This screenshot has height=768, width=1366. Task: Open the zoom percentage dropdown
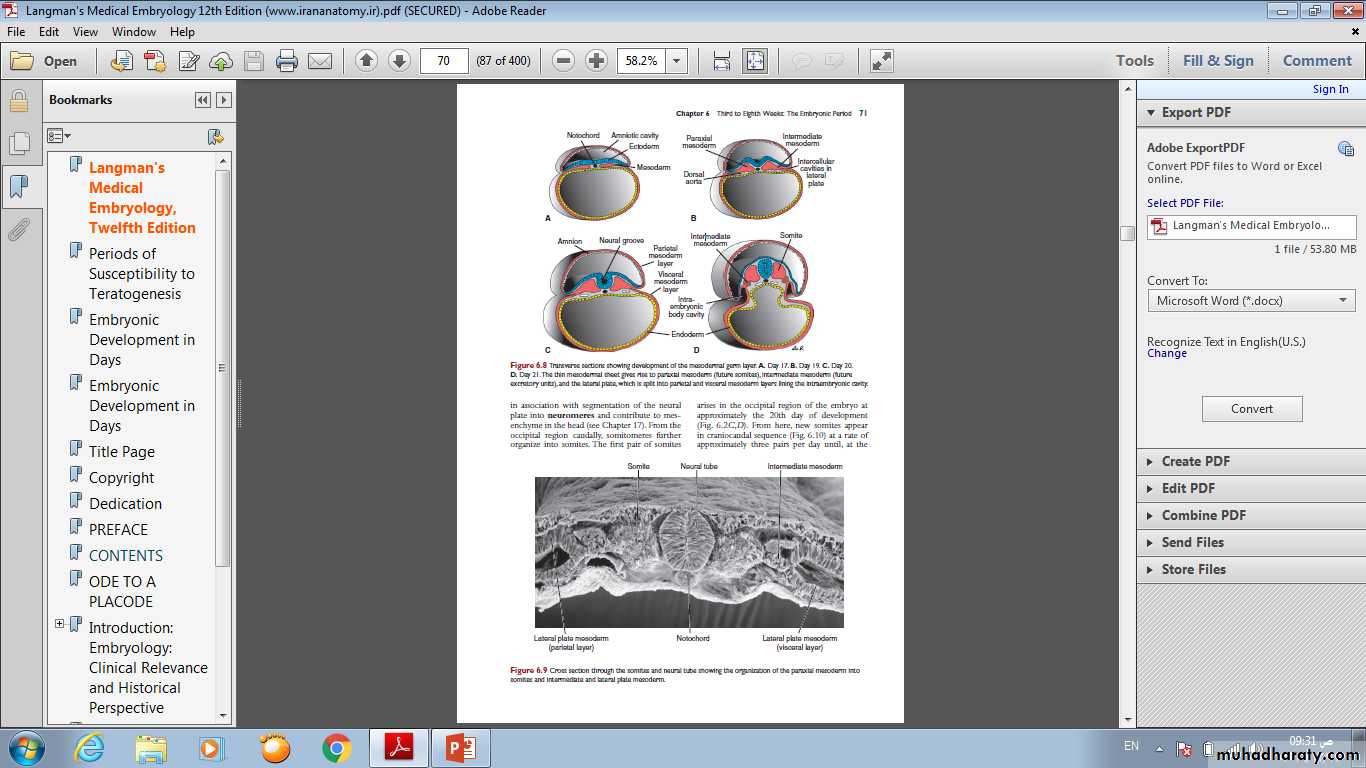[677, 61]
